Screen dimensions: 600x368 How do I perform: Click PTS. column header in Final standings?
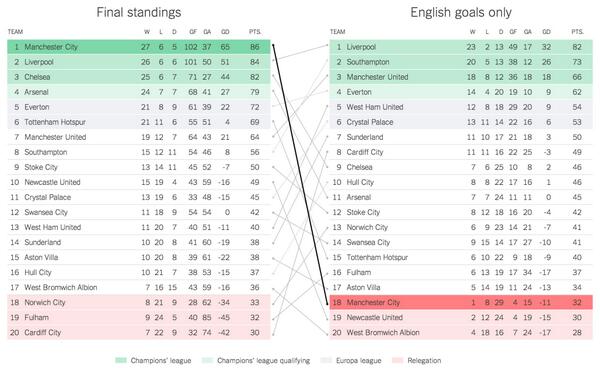point(255,32)
